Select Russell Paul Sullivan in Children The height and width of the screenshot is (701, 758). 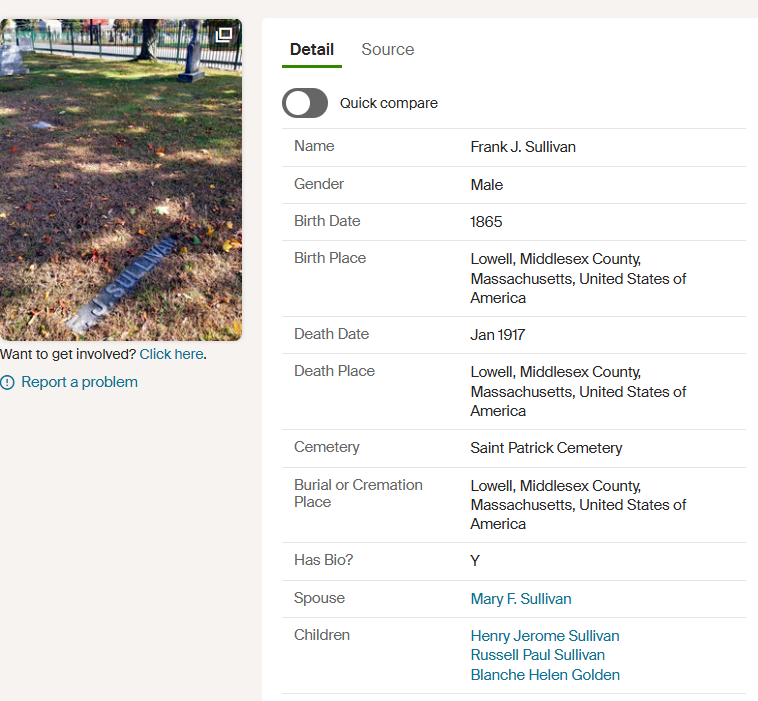[538, 655]
